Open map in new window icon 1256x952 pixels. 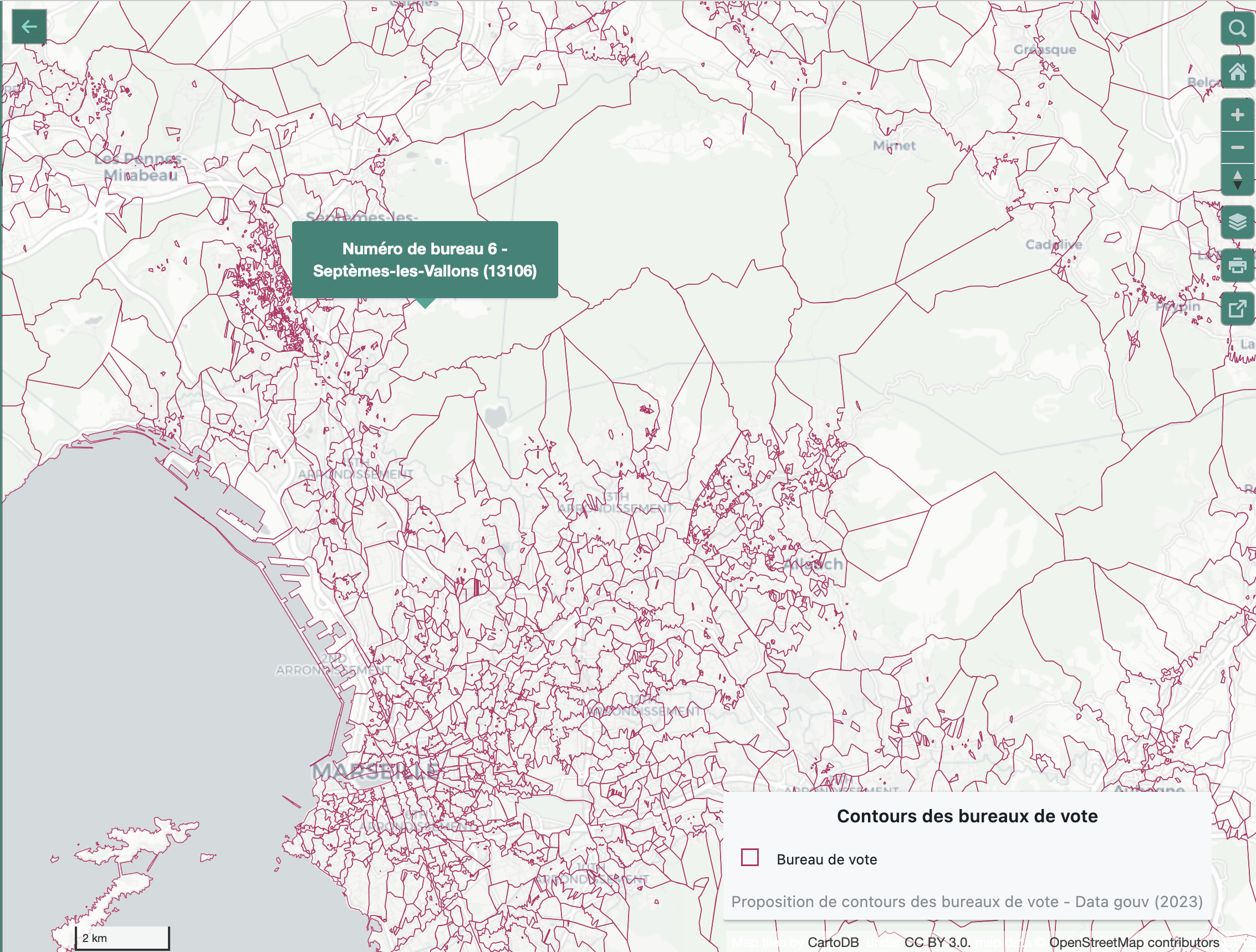pos(1237,309)
